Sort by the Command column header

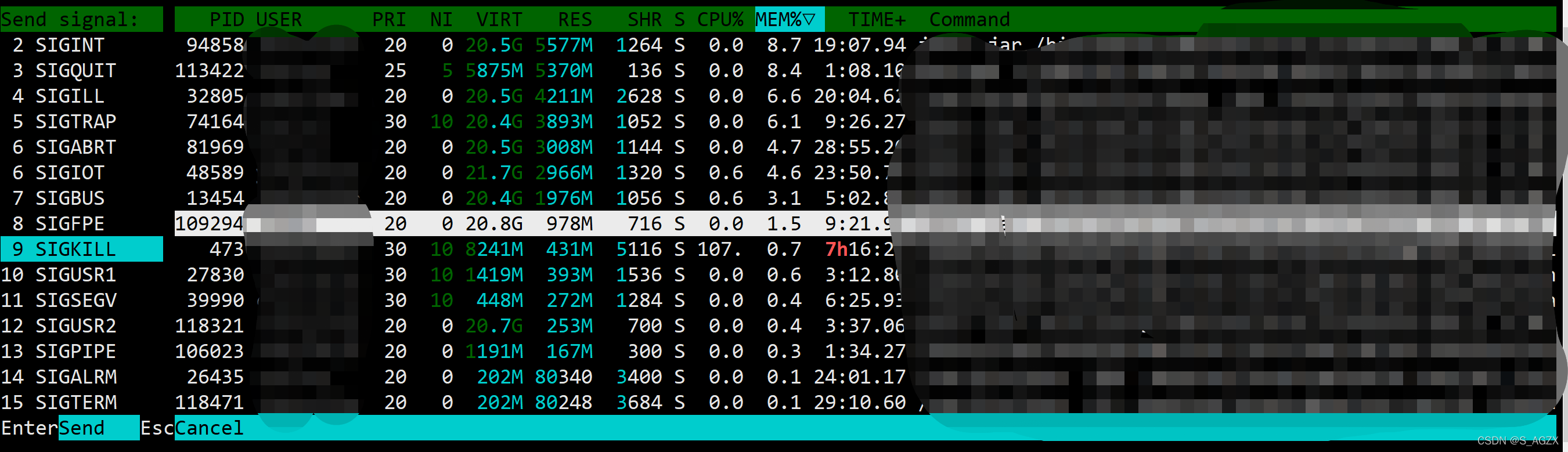(x=969, y=20)
